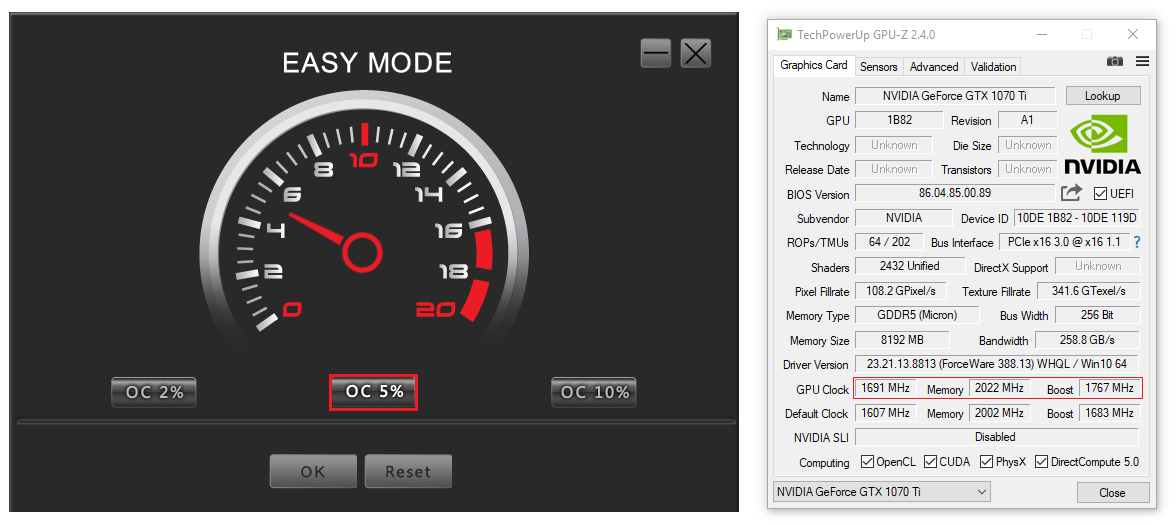Click the Bus Interface question mark icon
Image resolution: width=1176 pixels, height=525 pixels.
1137,242
